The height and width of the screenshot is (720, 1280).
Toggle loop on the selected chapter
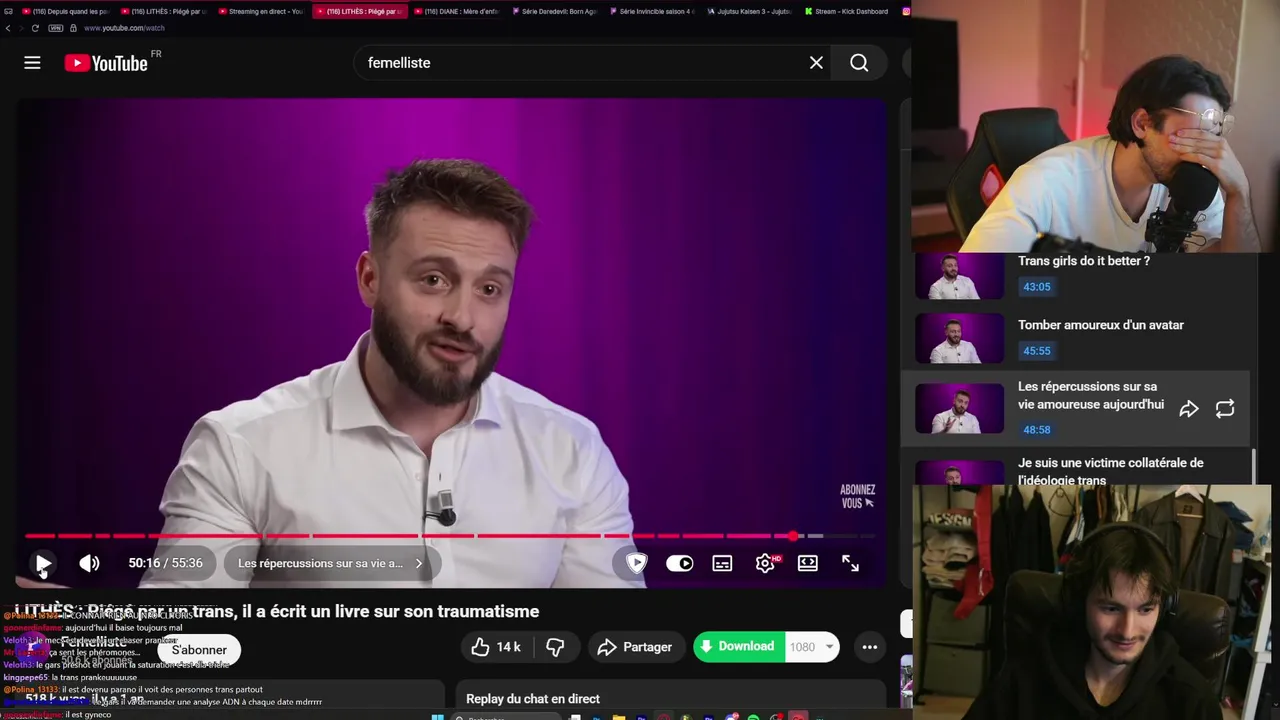(1225, 409)
